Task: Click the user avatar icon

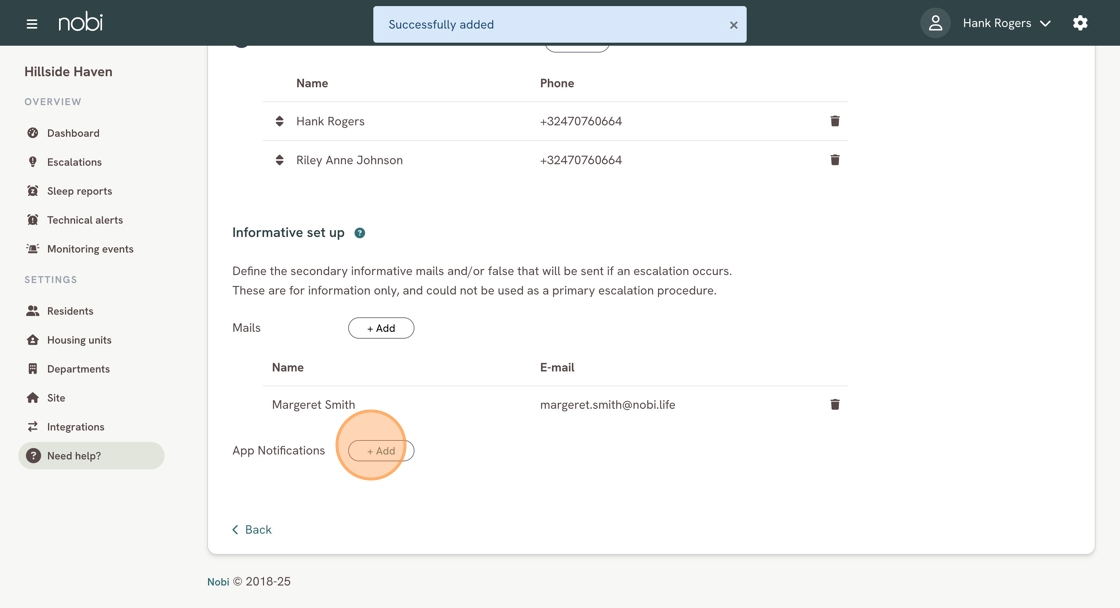Action: click(935, 23)
